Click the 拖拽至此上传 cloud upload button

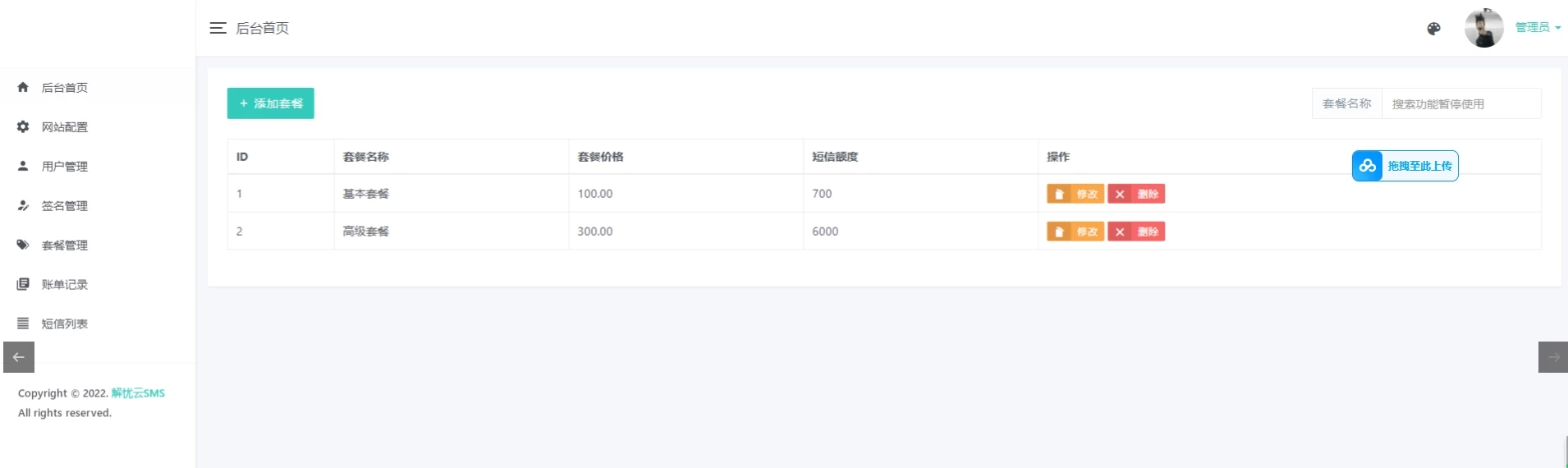pyautogui.click(x=1405, y=166)
